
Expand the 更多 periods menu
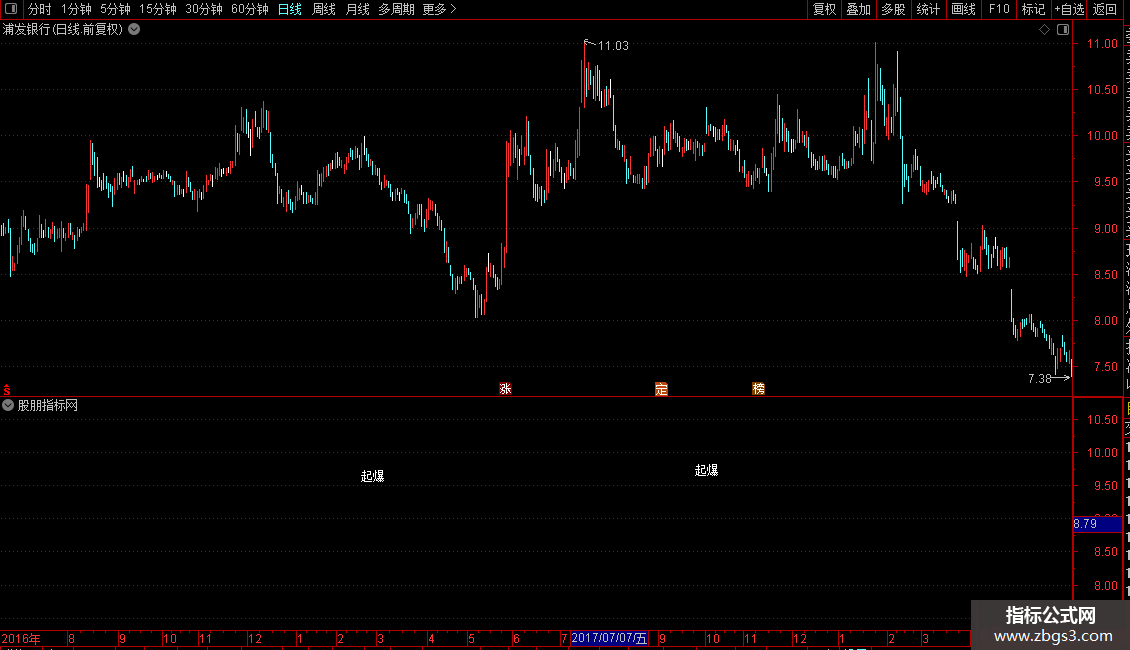coord(439,9)
